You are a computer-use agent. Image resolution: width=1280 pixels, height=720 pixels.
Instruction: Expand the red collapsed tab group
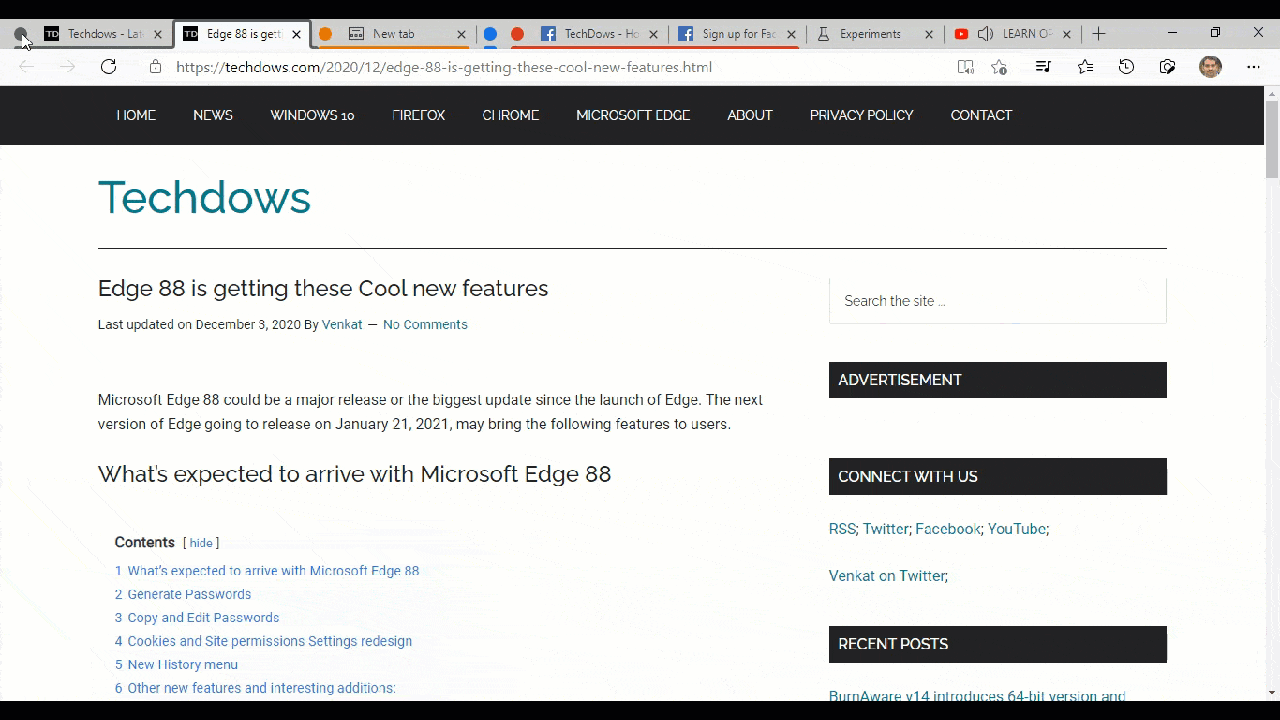[x=517, y=34]
